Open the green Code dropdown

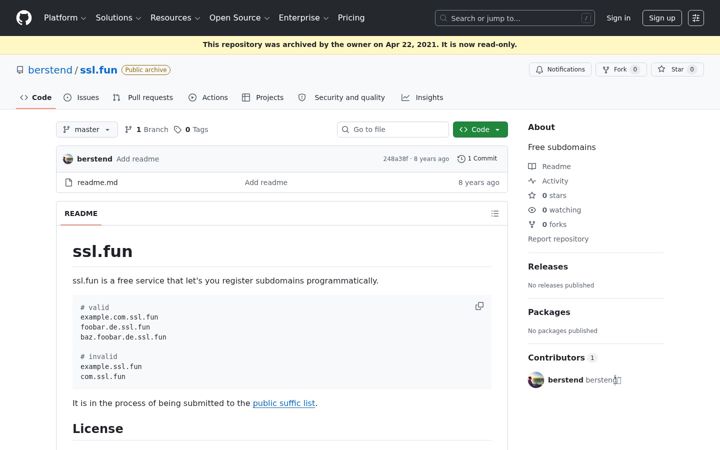[480, 129]
